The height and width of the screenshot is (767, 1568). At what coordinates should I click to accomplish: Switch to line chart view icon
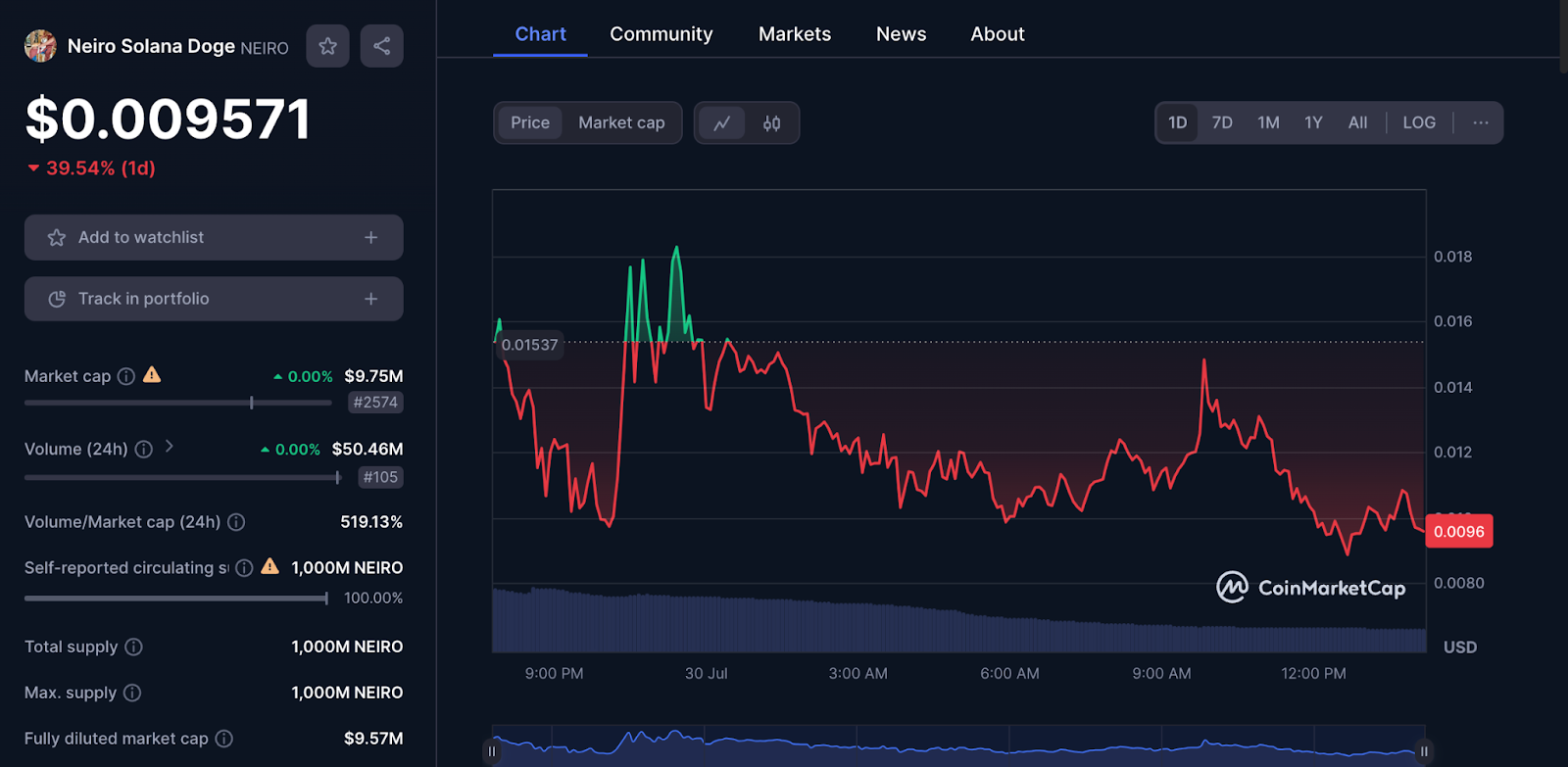pyautogui.click(x=722, y=123)
